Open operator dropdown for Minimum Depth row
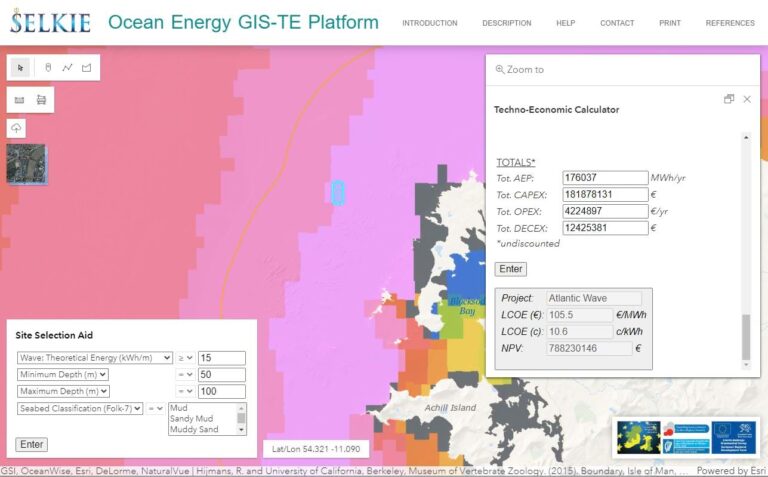Viewport: 768px width, 477px height. [185, 375]
